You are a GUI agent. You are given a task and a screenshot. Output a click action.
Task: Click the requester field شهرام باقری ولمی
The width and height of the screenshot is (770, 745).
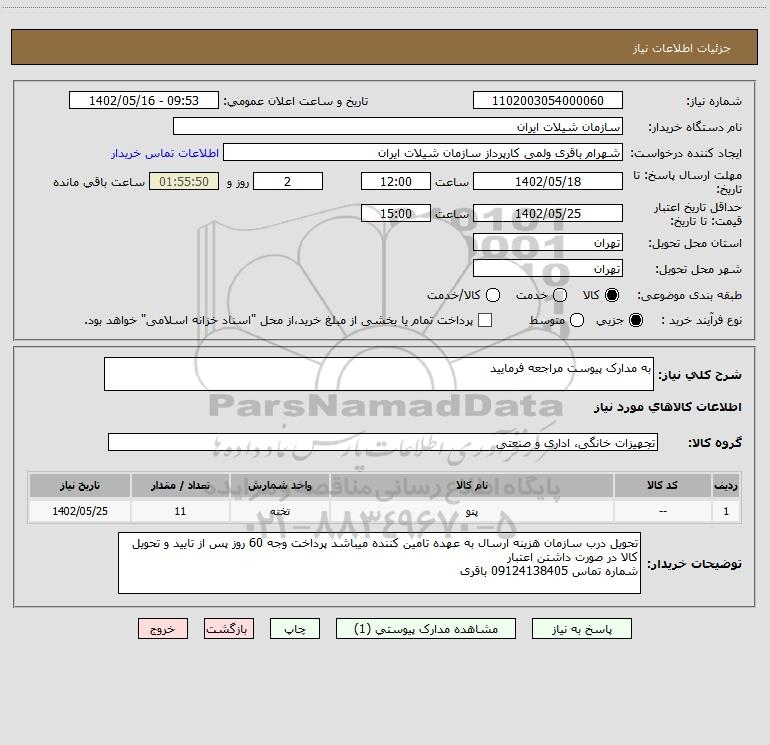(423, 152)
